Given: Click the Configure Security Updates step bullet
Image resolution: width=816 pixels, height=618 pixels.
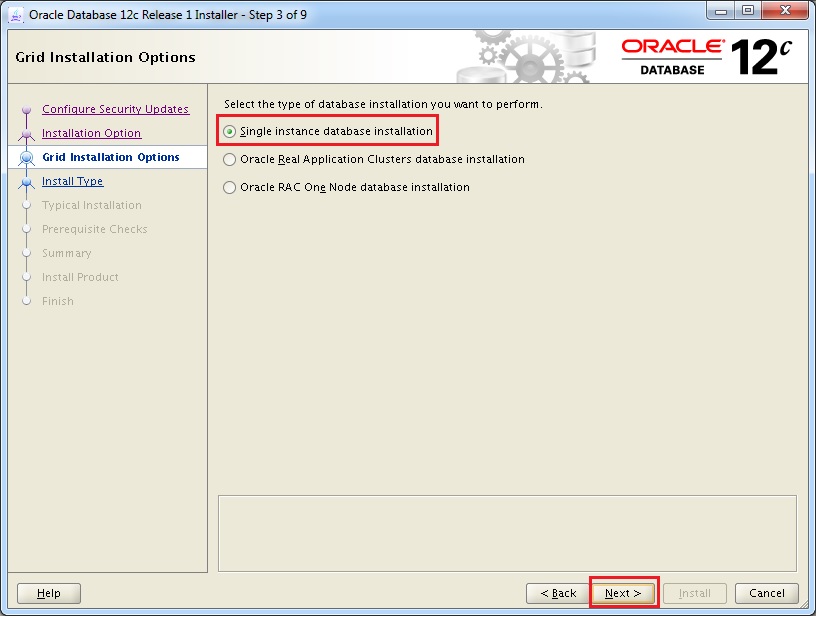Looking at the screenshot, I should [27, 110].
